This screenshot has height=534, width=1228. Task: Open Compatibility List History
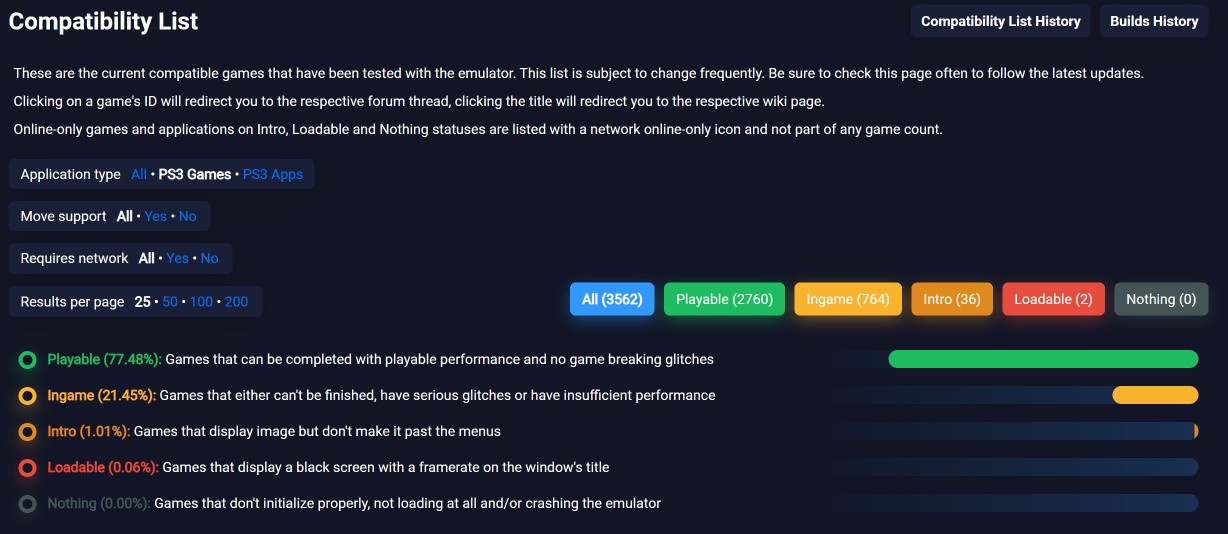coord(1001,21)
